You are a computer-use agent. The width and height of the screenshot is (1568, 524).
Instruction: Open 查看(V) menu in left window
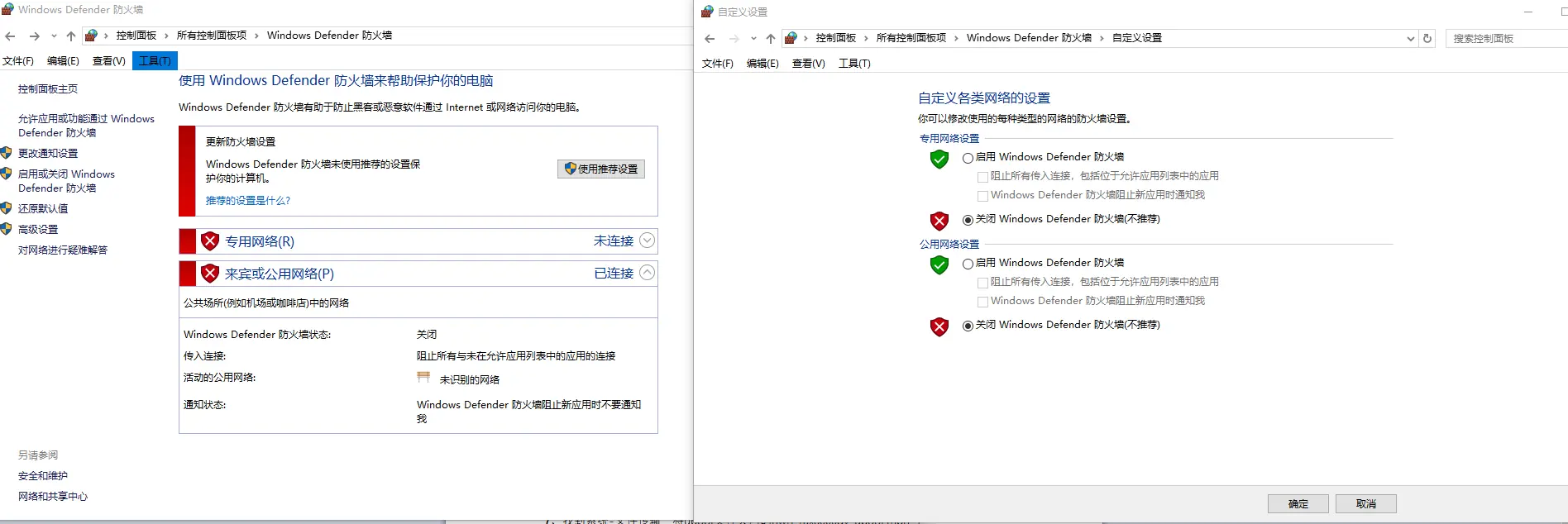(x=108, y=61)
